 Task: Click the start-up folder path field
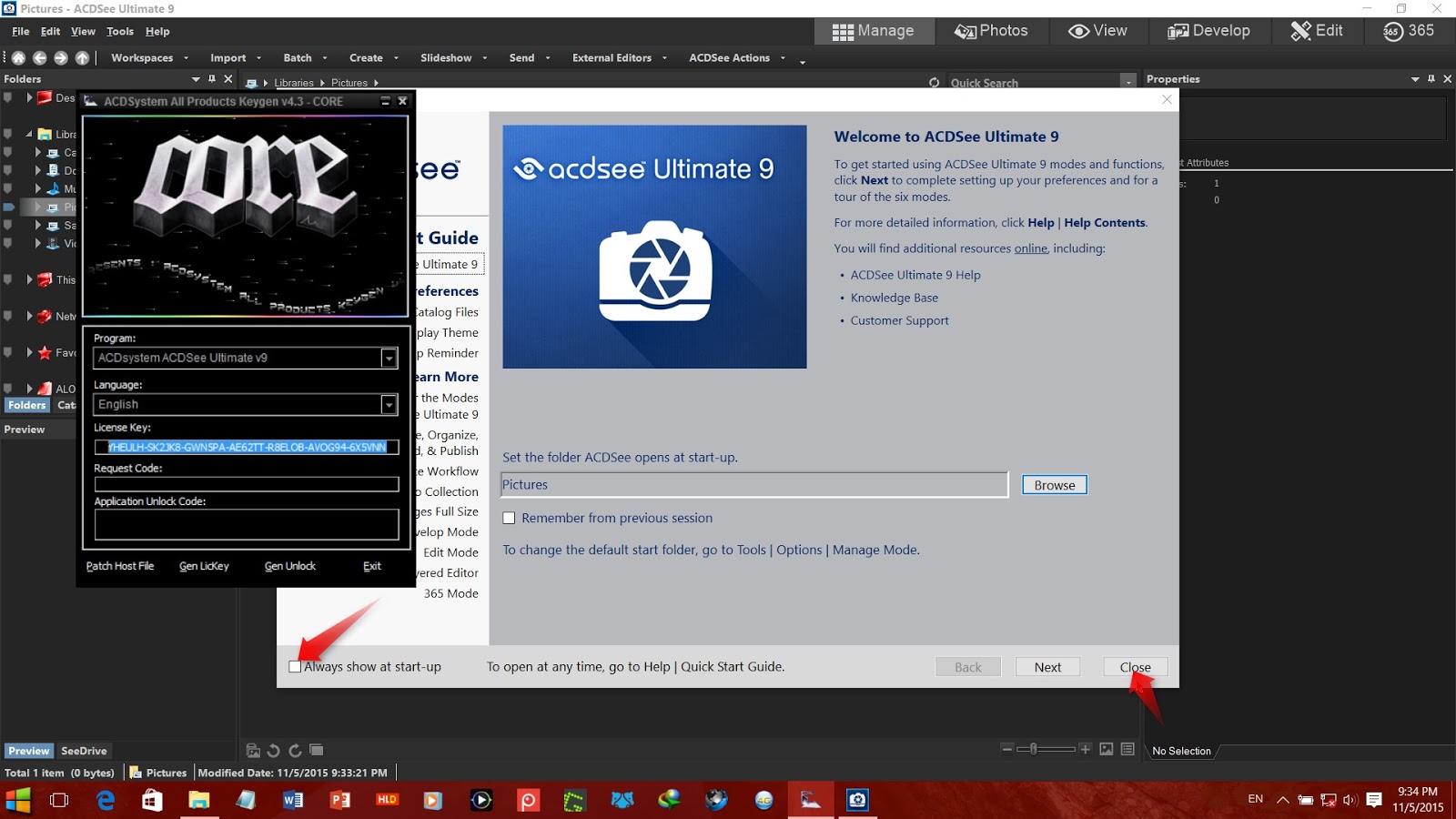point(754,485)
